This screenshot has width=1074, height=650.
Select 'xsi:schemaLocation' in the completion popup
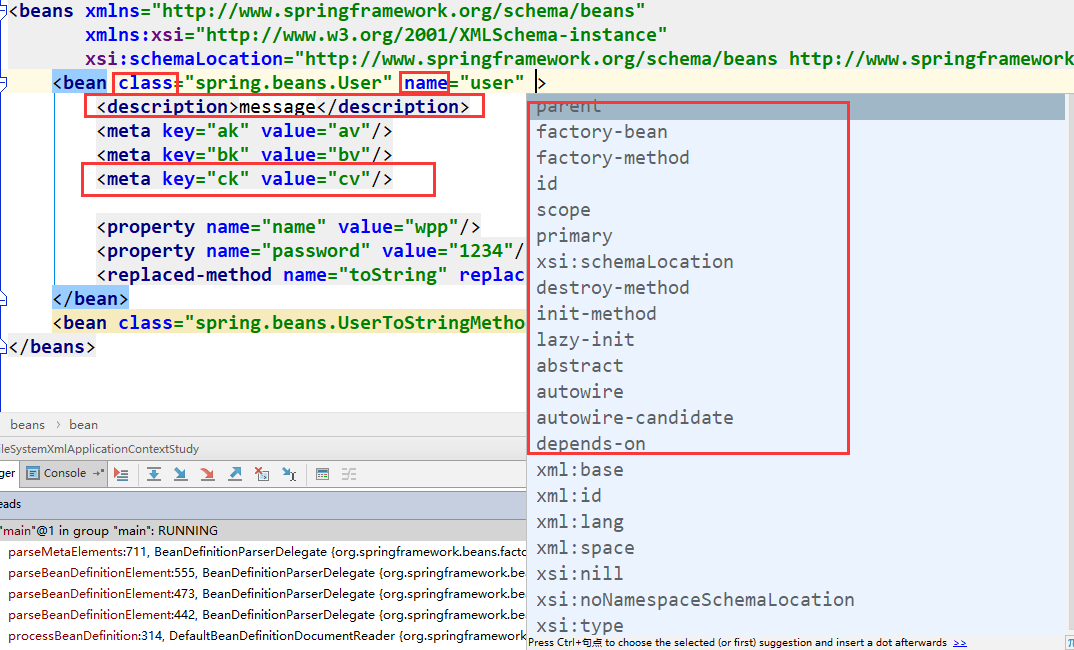coord(796,262)
